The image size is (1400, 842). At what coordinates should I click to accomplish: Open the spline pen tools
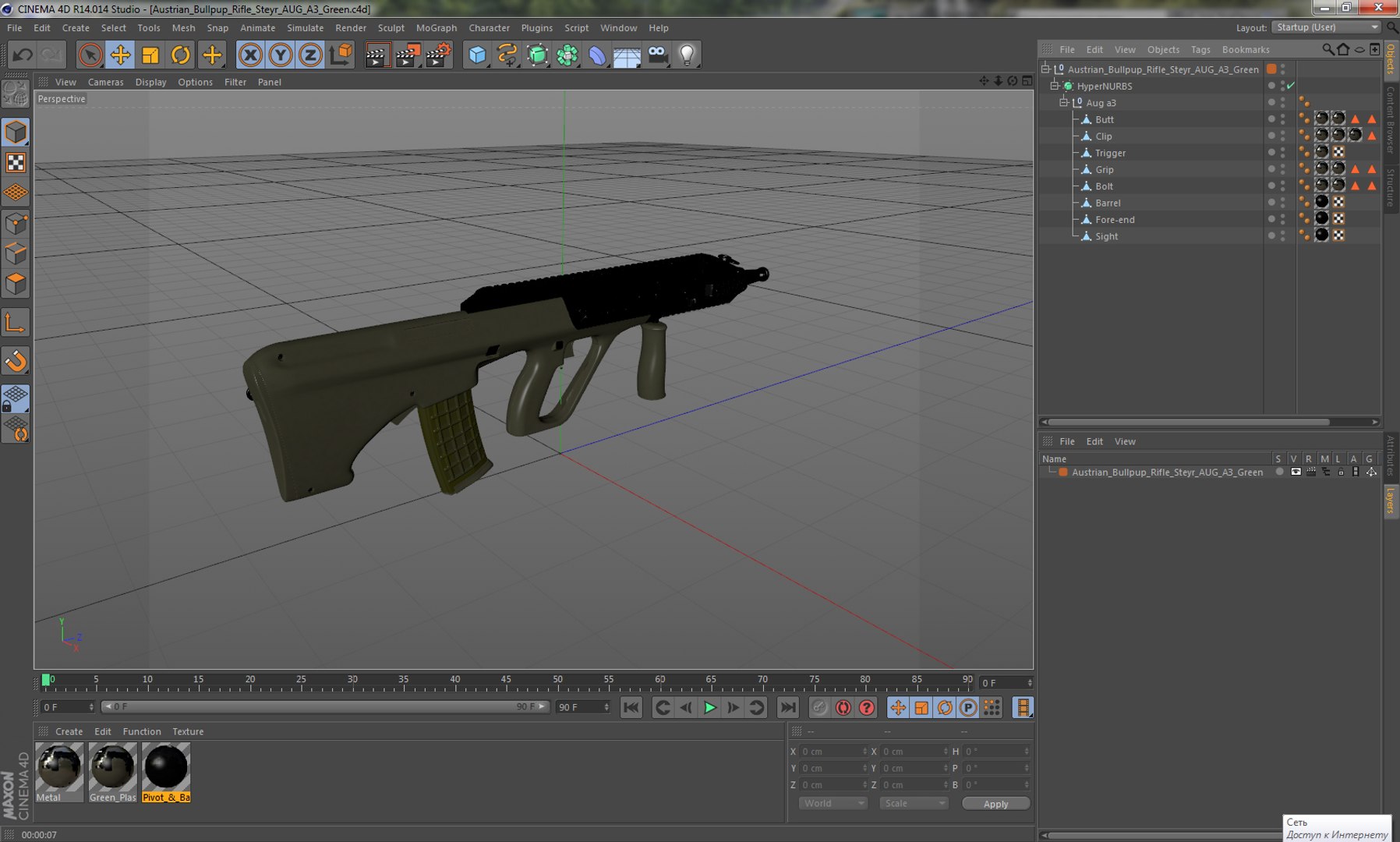507,55
